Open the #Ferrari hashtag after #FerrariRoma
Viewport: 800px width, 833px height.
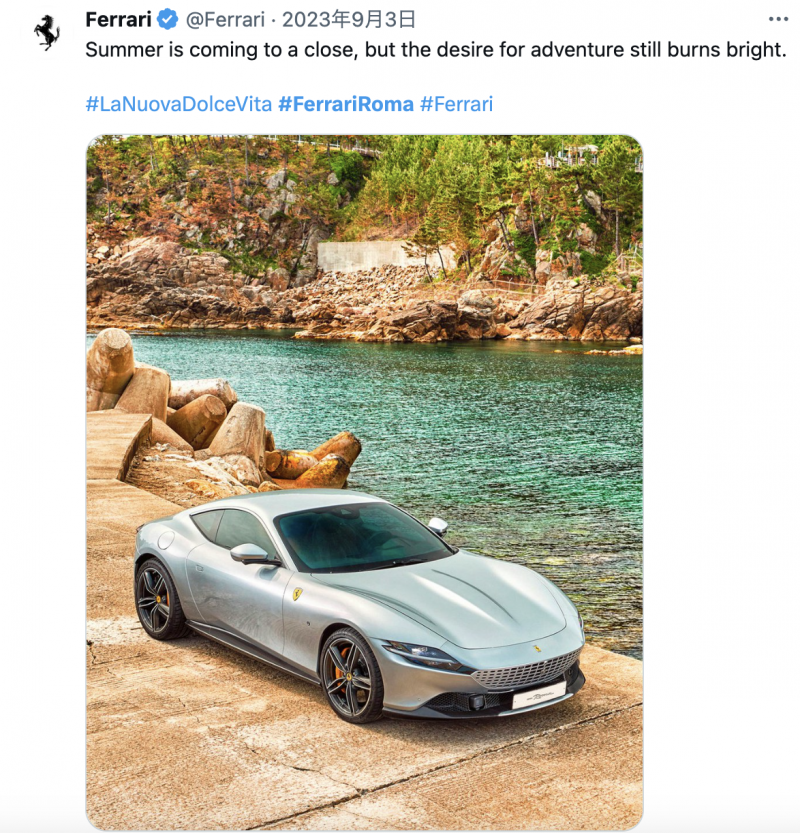456,104
